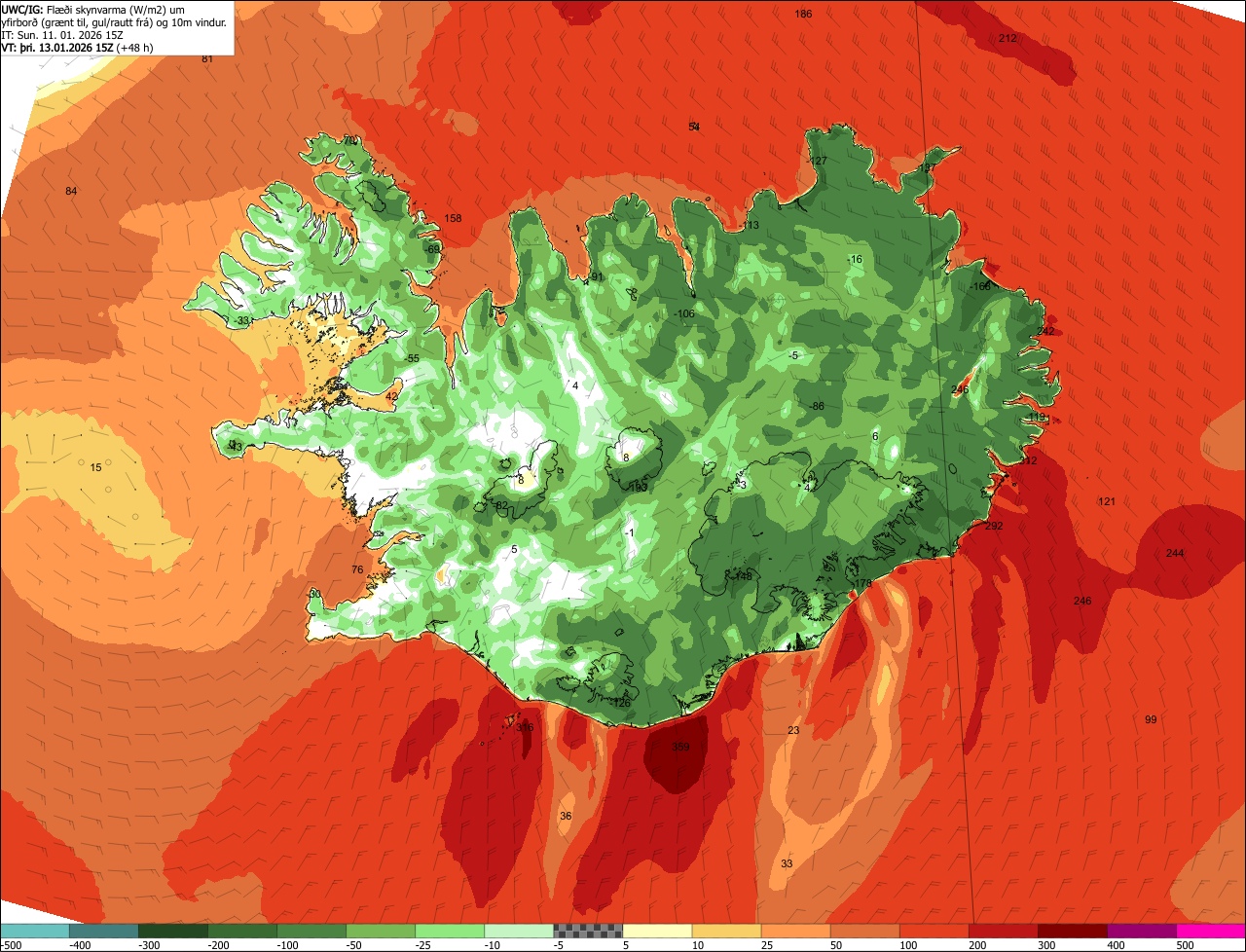
Task: Click the map value -55 in western Iceland
Action: (x=412, y=359)
